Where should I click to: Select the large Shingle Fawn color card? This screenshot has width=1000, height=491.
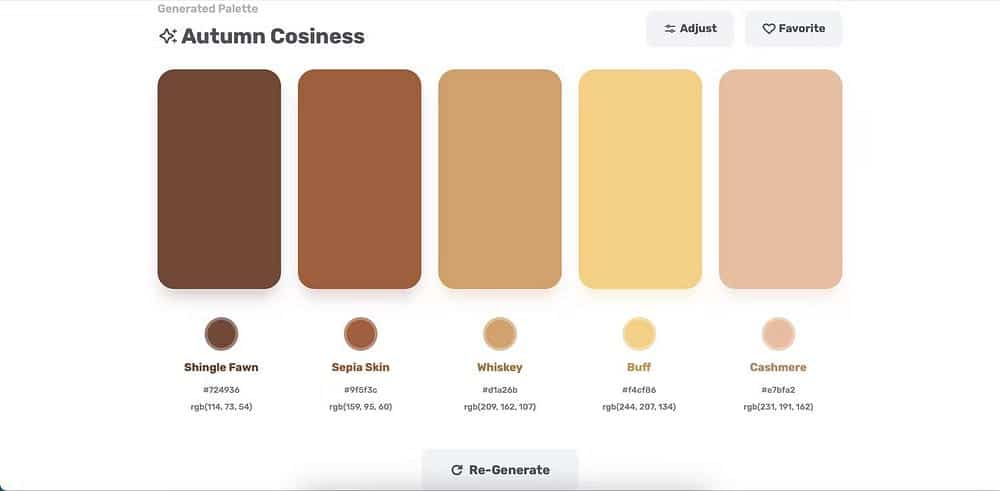coord(219,179)
